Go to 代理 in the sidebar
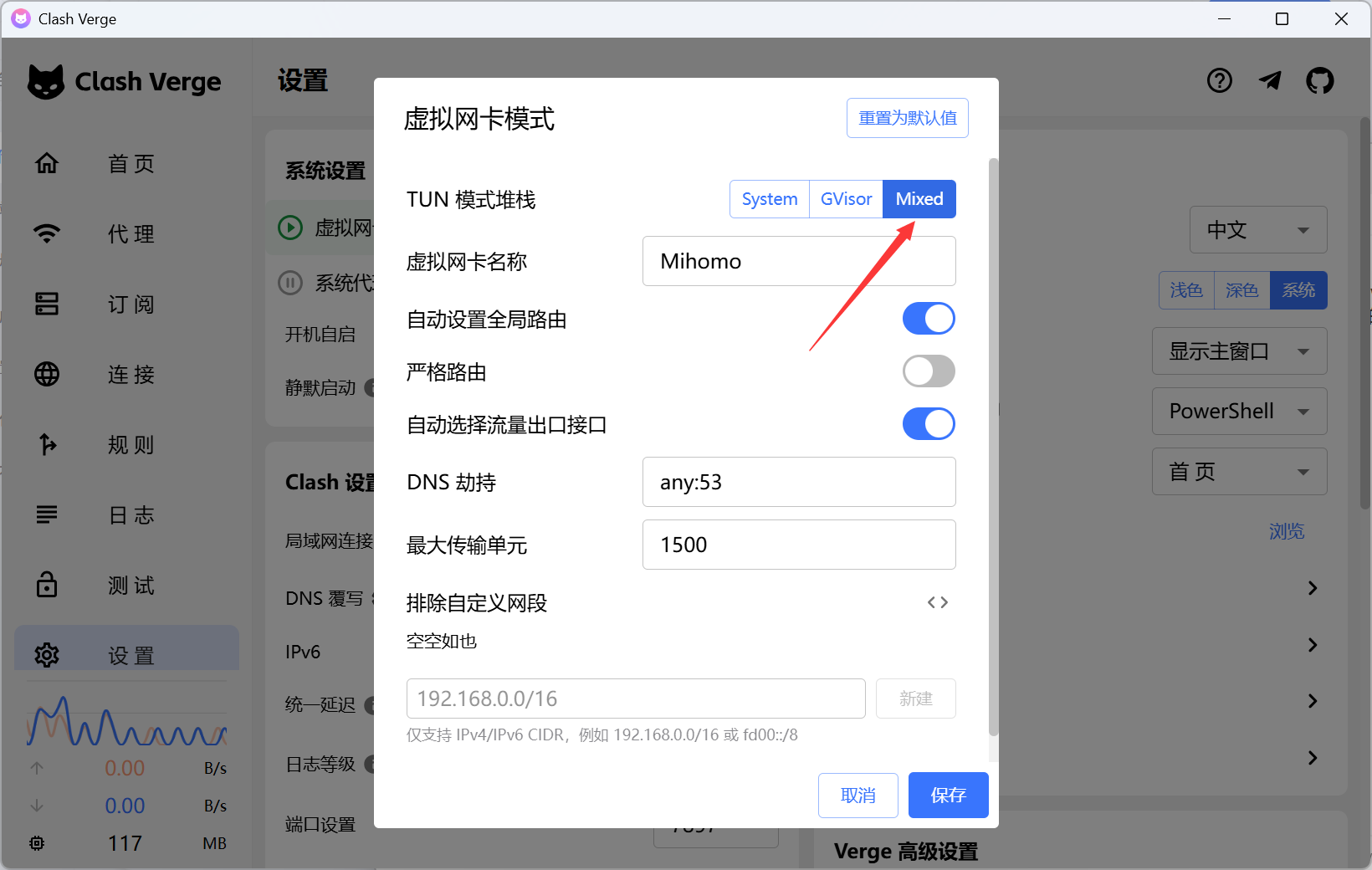The height and width of the screenshot is (870, 1372). point(131,234)
